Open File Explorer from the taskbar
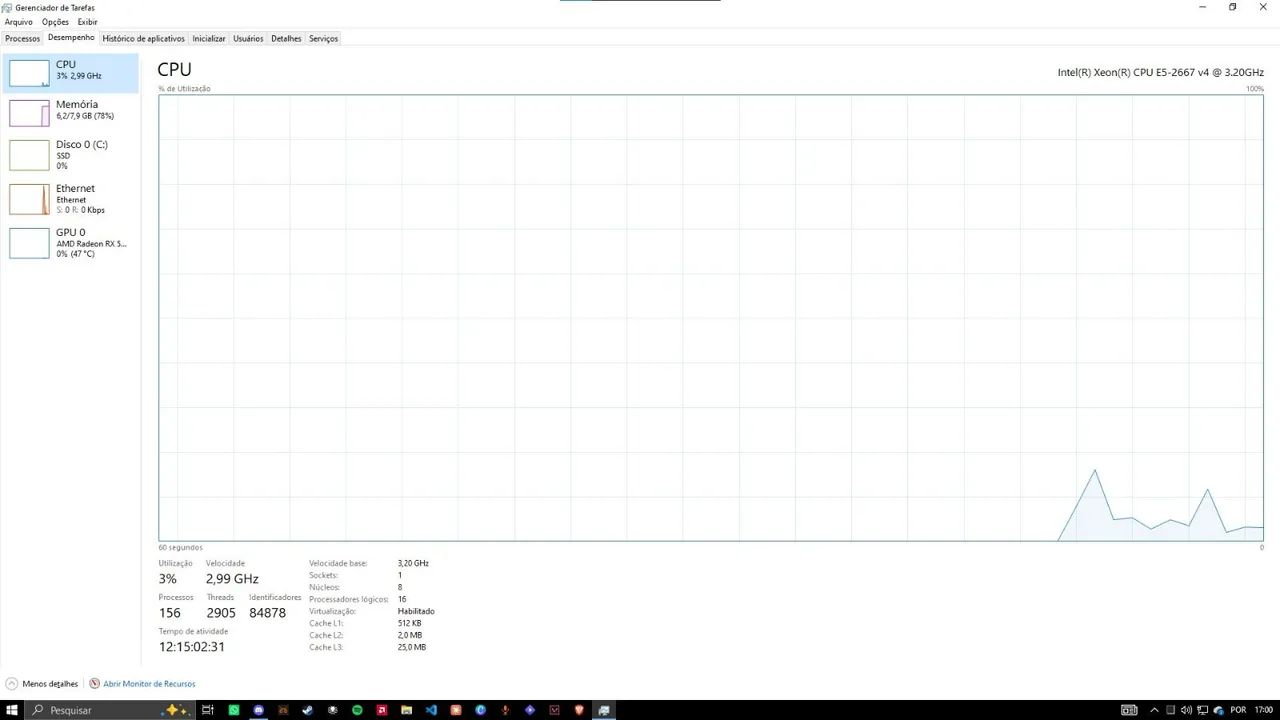The height and width of the screenshot is (720, 1280). (x=406, y=710)
